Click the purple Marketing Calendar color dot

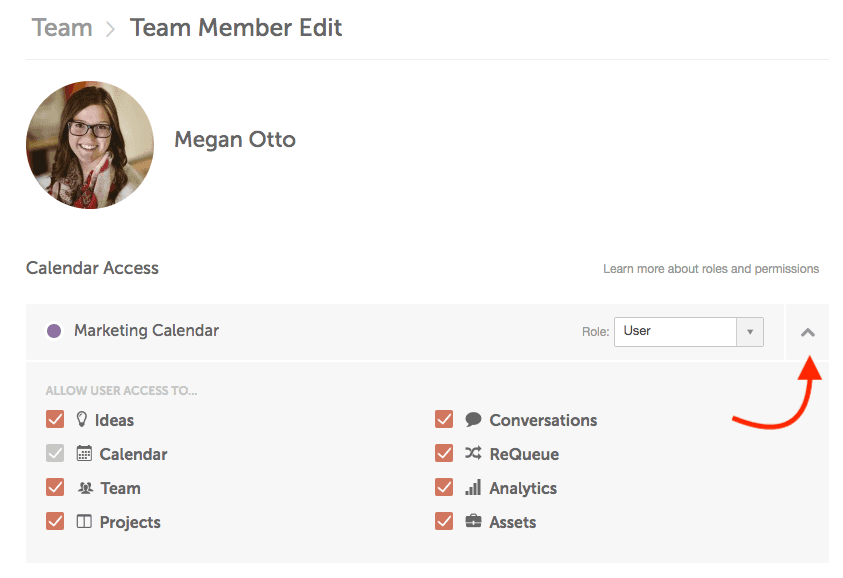(x=54, y=331)
